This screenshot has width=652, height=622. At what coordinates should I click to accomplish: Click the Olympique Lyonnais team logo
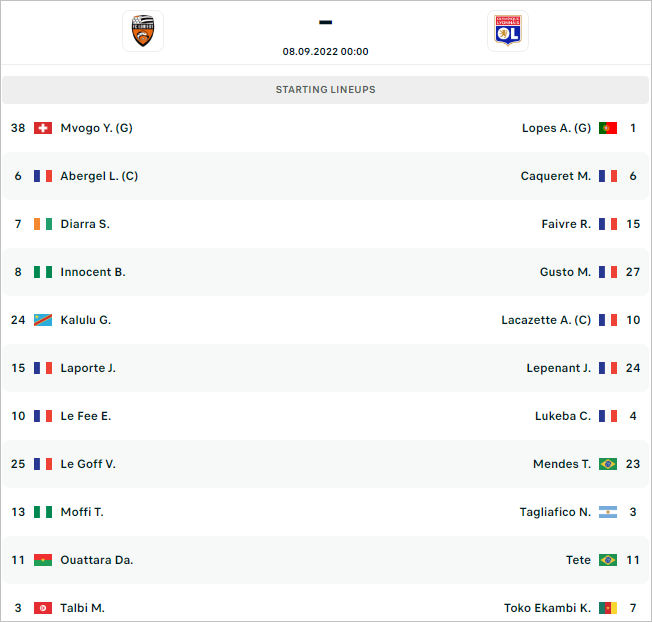click(x=507, y=31)
